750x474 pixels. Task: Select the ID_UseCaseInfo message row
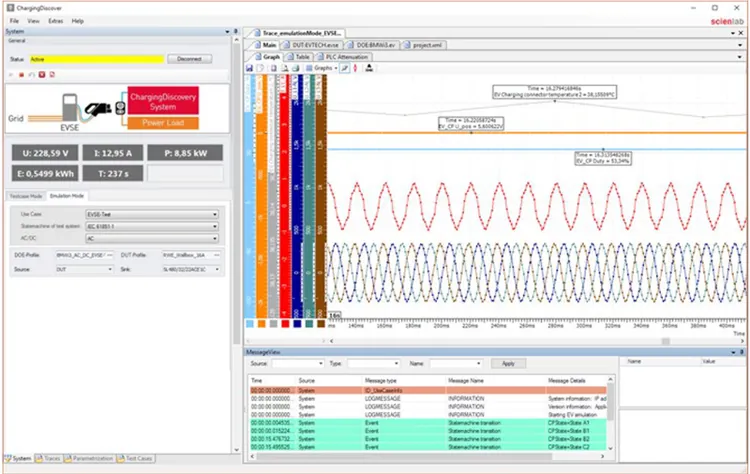428,390
